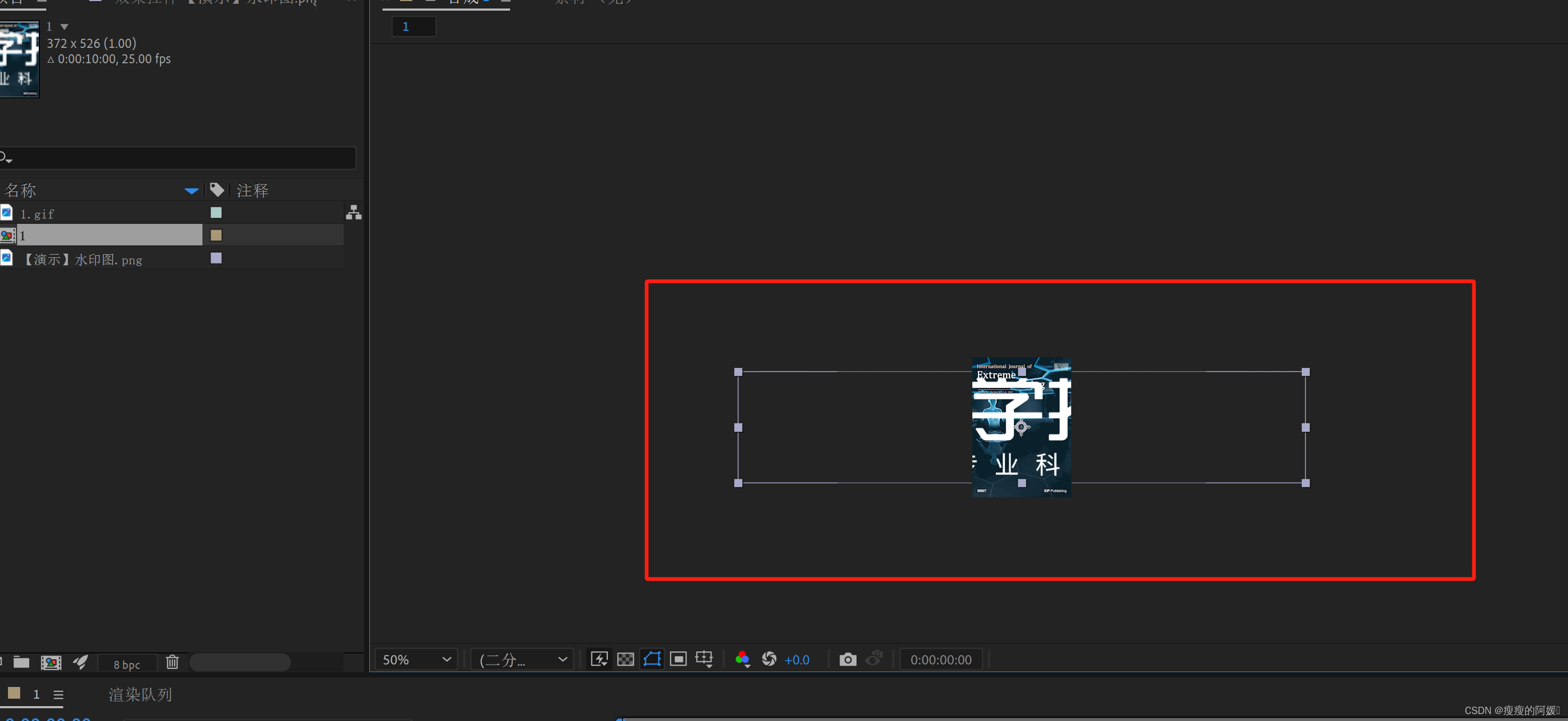Take a snapshot with camera icon

tap(847, 659)
